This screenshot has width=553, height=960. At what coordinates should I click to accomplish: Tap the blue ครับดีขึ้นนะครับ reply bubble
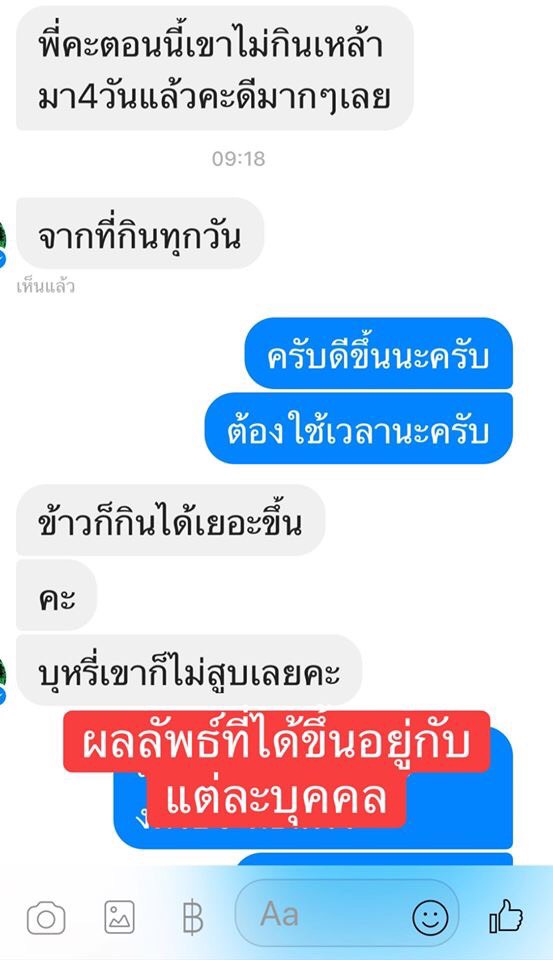click(378, 353)
